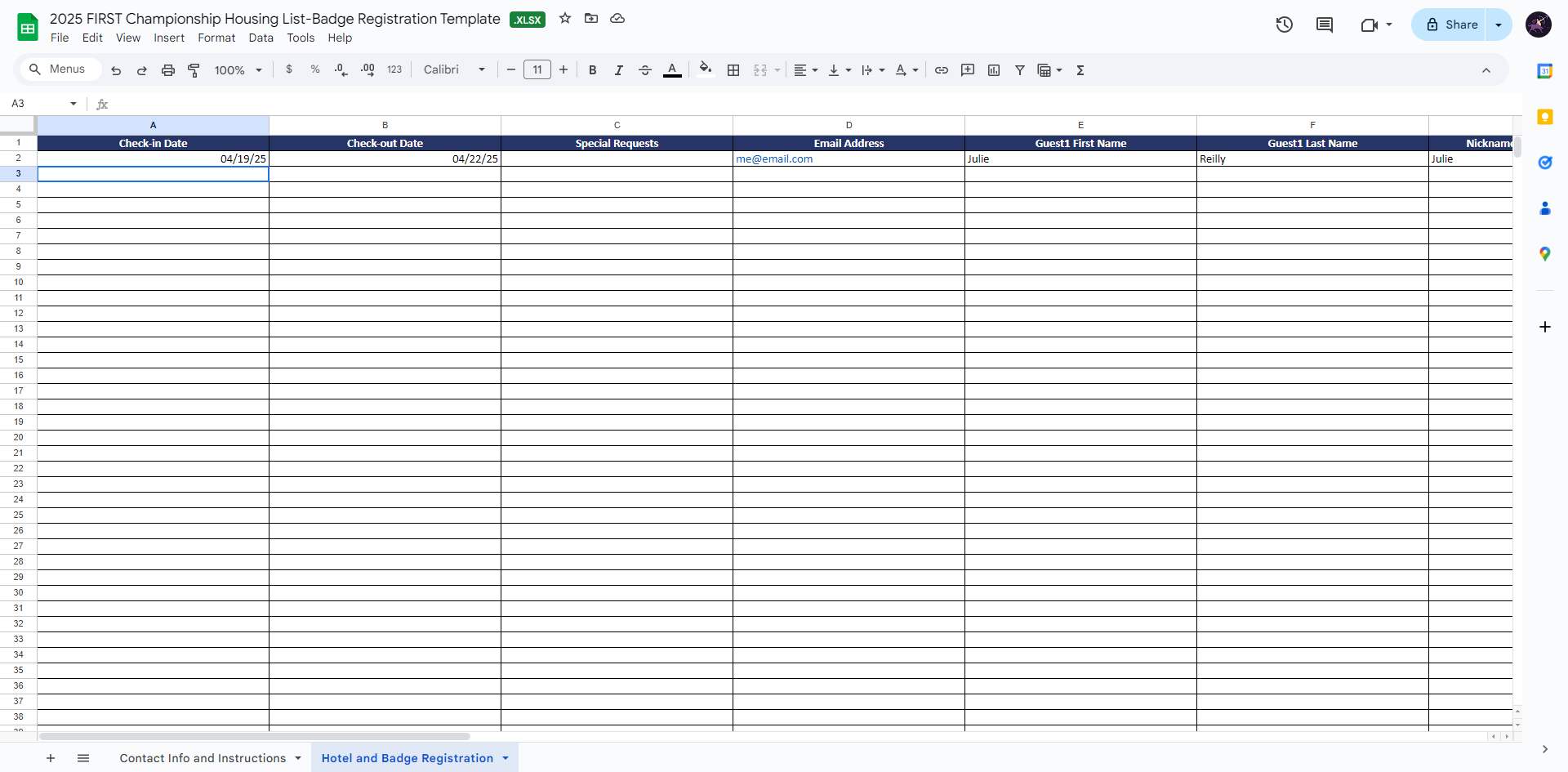Insert a link using chain icon
Screen dimensions: 1568x772
pos(942,70)
